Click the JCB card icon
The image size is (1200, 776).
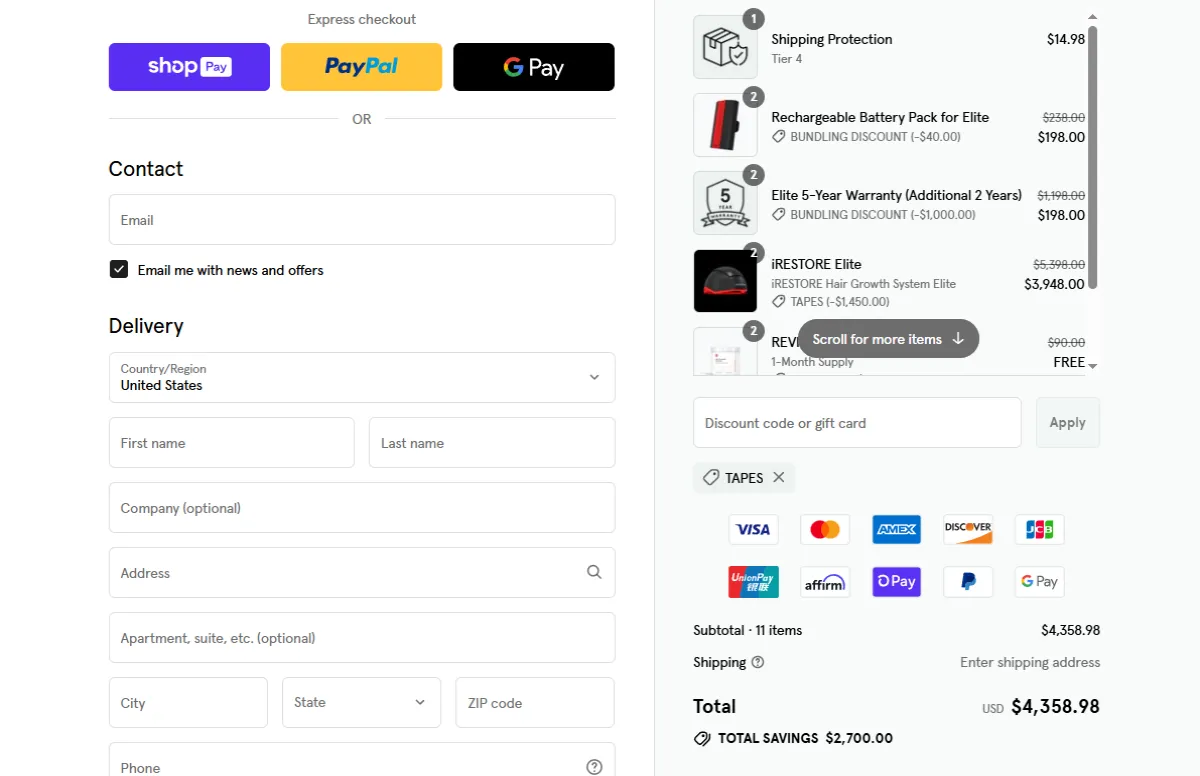point(1040,529)
